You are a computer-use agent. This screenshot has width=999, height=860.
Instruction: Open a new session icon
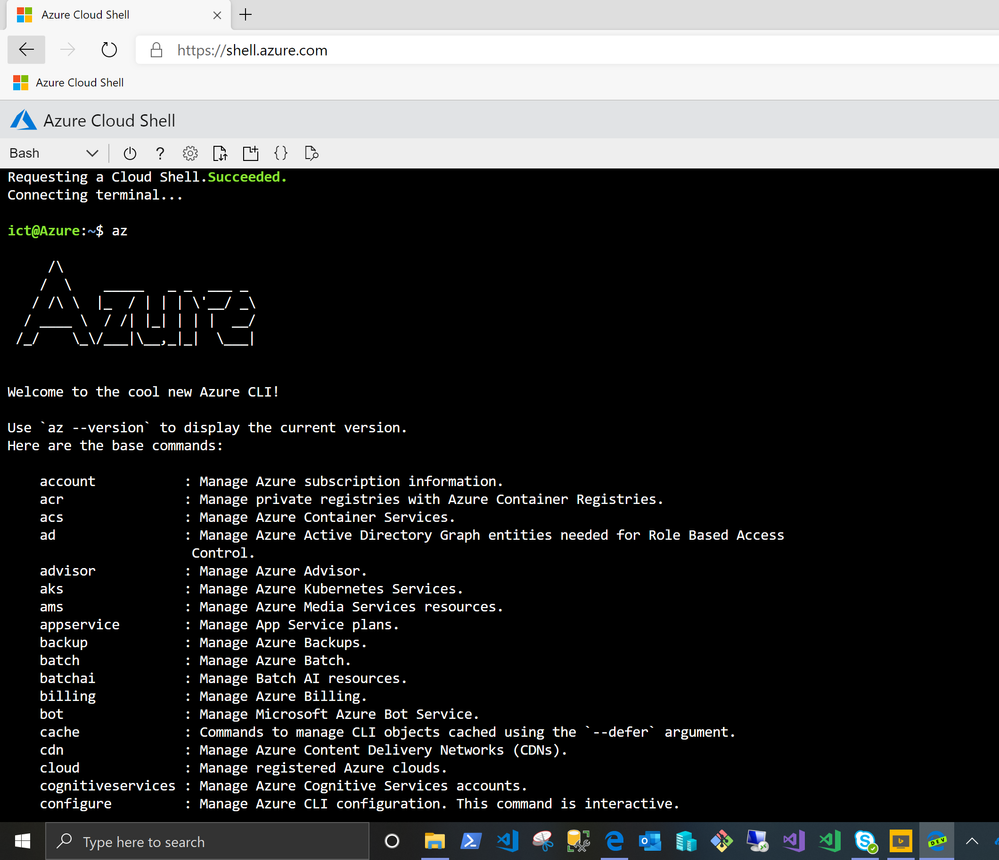pos(250,154)
